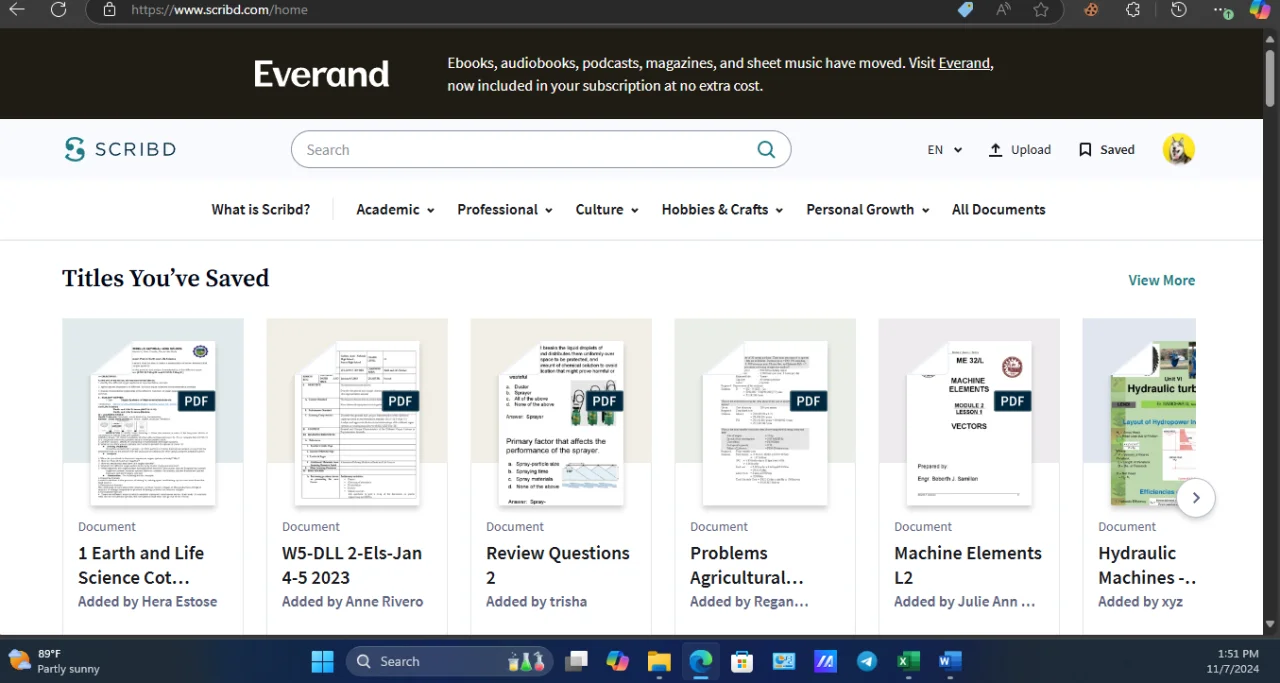This screenshot has height=683, width=1280.
Task: Click the browser address bar URL
Action: point(219,10)
